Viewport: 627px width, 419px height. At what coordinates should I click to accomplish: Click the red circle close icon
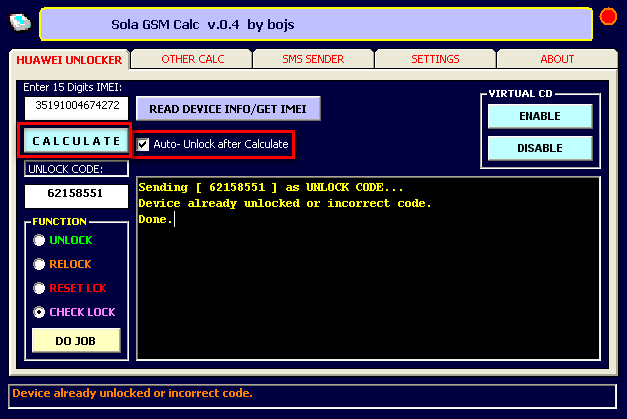pos(608,17)
